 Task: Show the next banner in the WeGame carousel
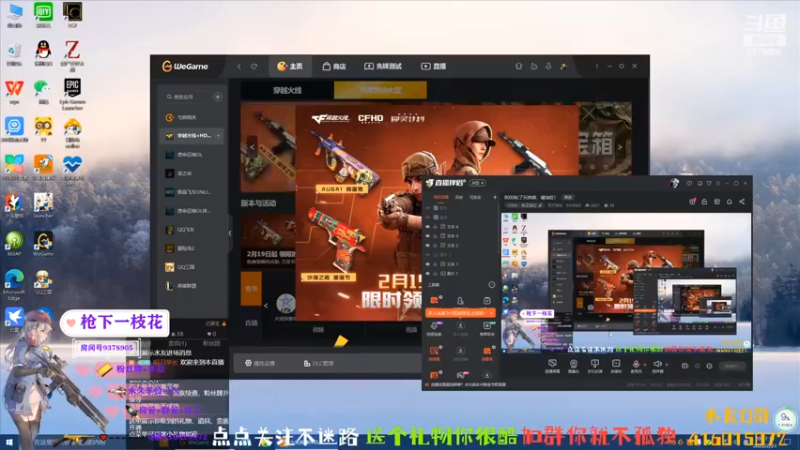[620, 147]
